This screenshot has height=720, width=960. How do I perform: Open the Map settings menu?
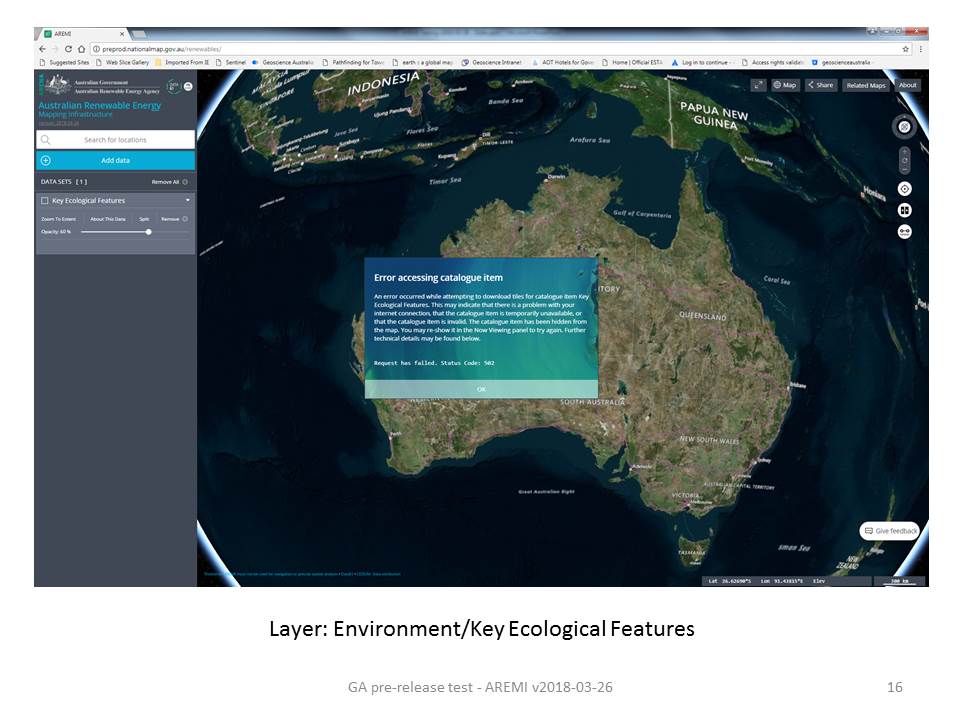(785, 85)
